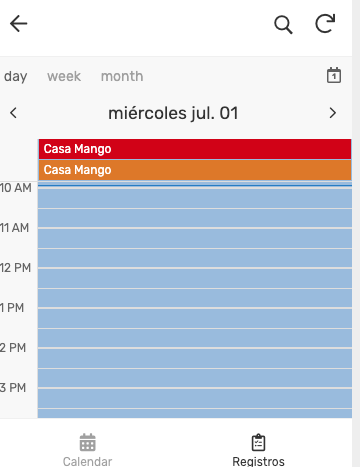Screen dimensions: 360x467
Task: Select the Calendar tab label
Action: coord(88,461)
